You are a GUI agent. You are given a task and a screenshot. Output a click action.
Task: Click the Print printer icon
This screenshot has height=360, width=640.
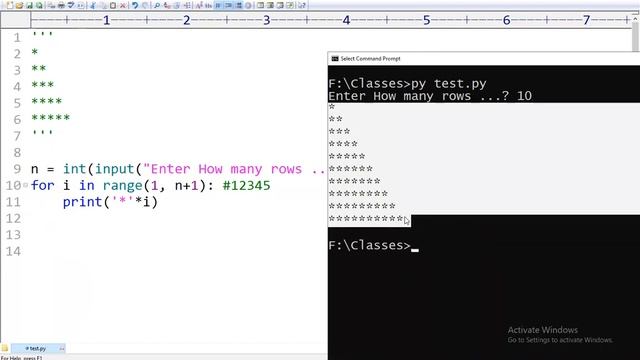coord(61,5)
